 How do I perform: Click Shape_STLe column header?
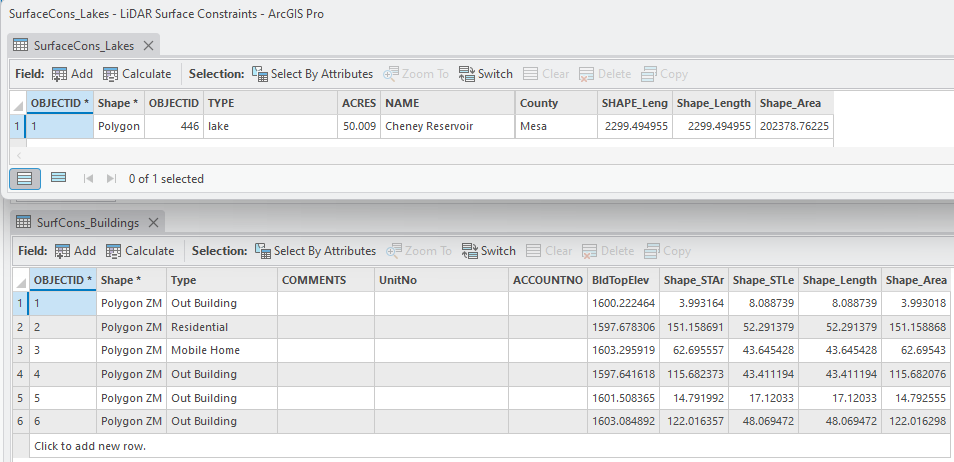tap(764, 280)
